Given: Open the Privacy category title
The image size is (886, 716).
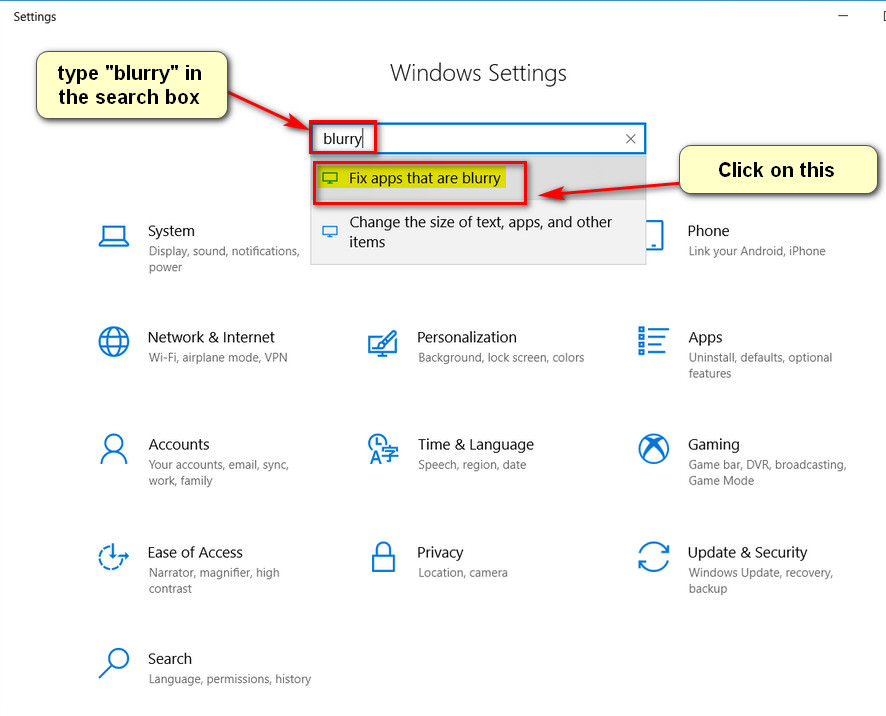Looking at the screenshot, I should (440, 553).
